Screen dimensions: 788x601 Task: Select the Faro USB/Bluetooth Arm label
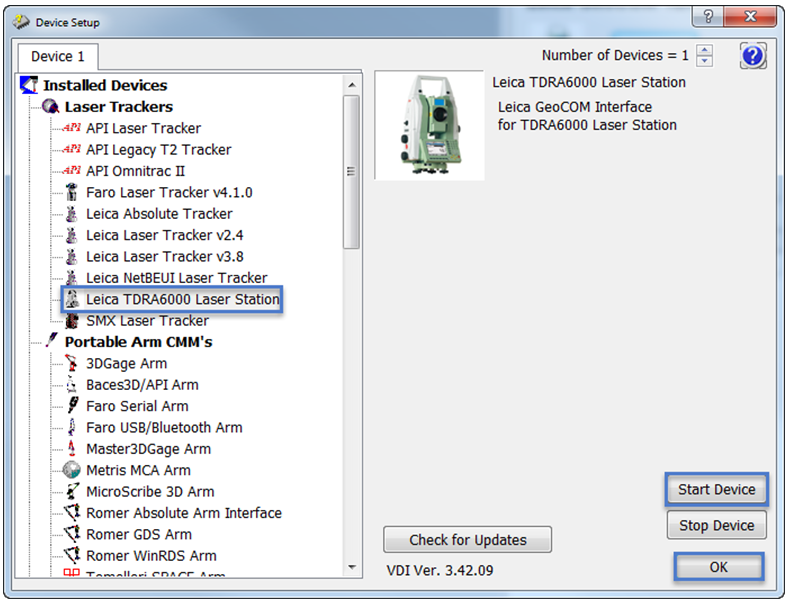(164, 427)
